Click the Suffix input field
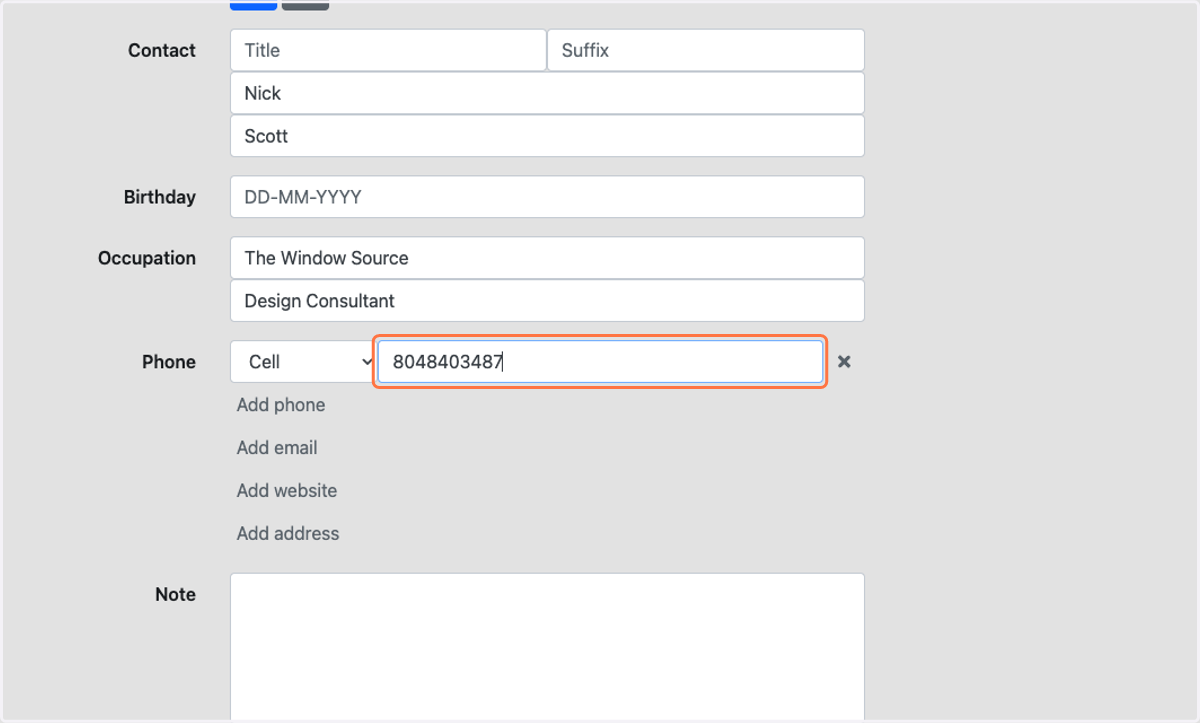Image resolution: width=1200 pixels, height=723 pixels. tap(706, 50)
